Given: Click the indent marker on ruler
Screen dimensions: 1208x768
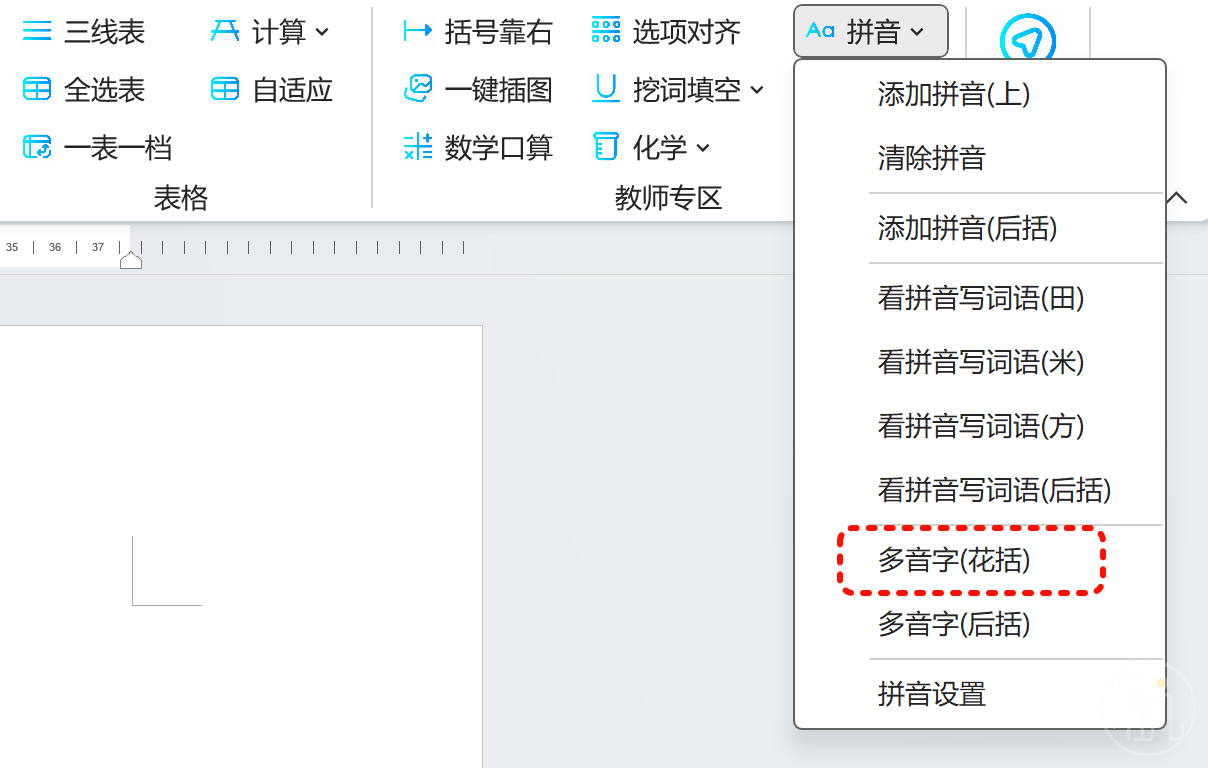Looking at the screenshot, I should click(131, 260).
